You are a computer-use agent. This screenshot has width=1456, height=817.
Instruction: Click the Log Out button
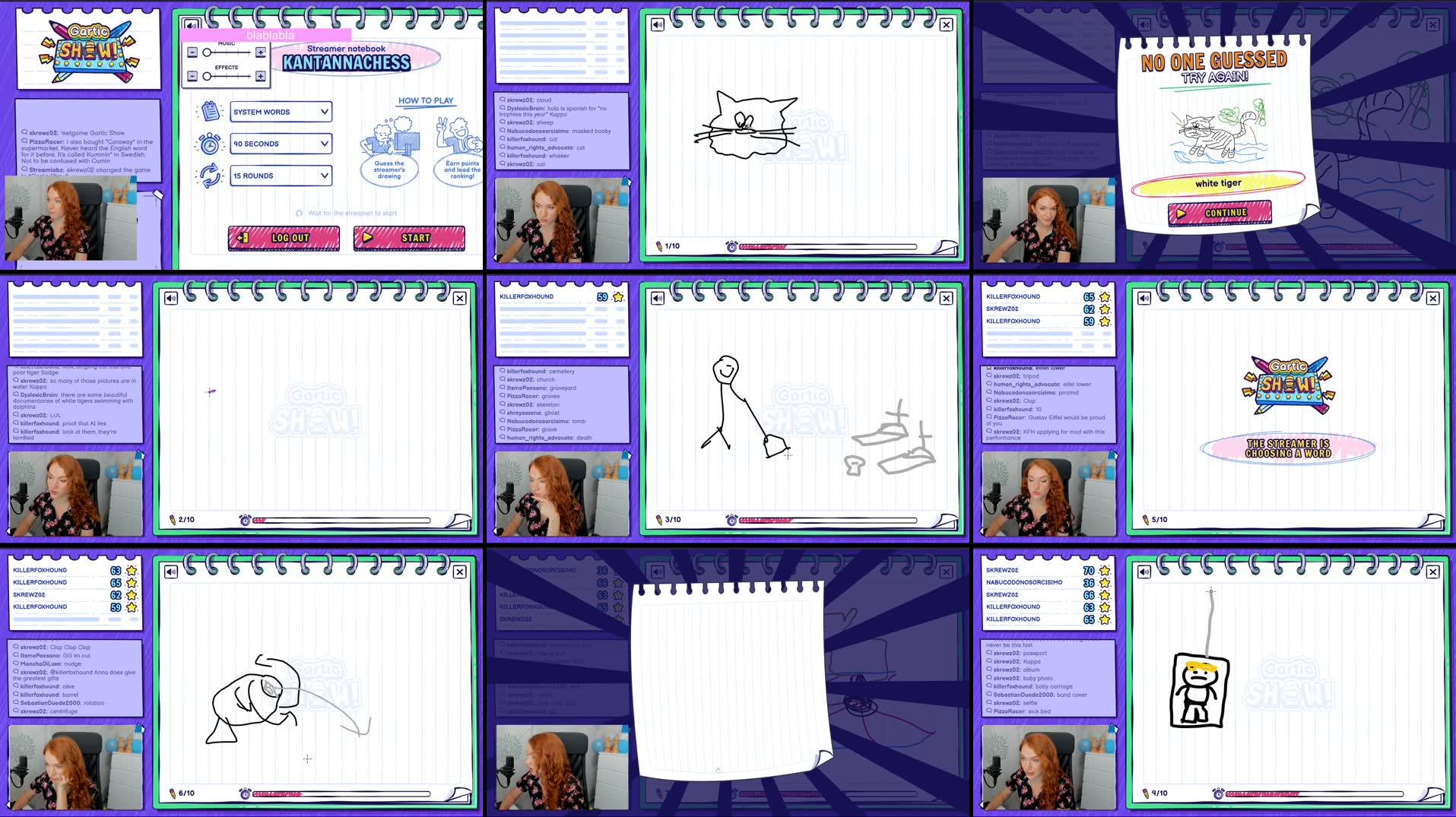tap(284, 238)
